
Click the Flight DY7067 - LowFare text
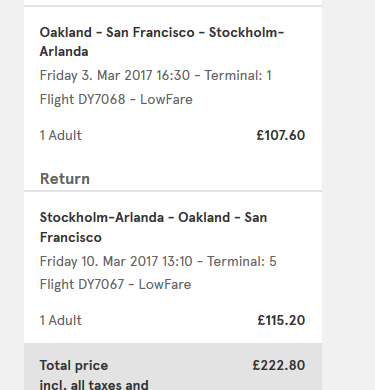[115, 284]
